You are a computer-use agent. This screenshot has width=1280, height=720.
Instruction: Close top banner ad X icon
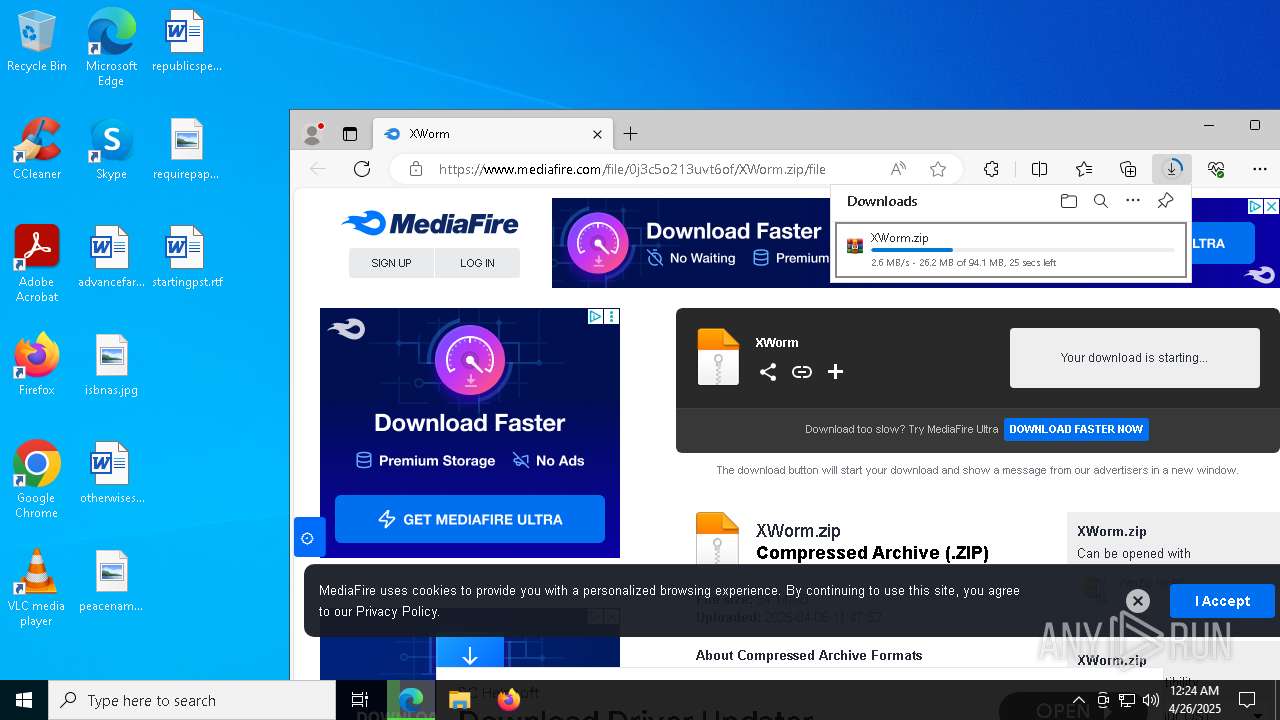click(x=1271, y=206)
